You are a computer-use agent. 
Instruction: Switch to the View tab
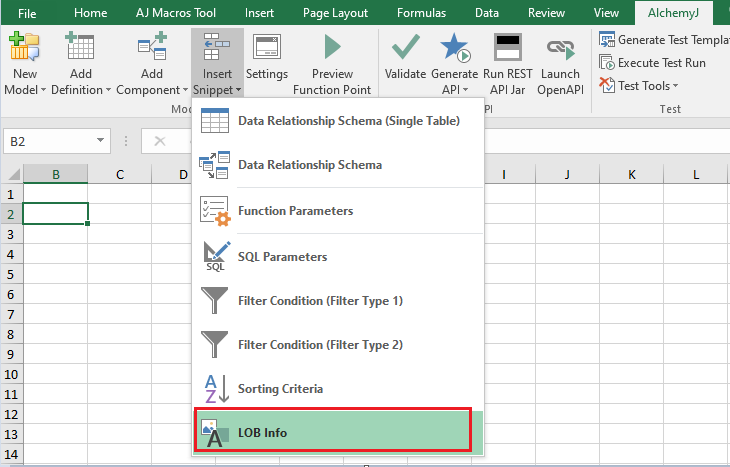tap(606, 13)
